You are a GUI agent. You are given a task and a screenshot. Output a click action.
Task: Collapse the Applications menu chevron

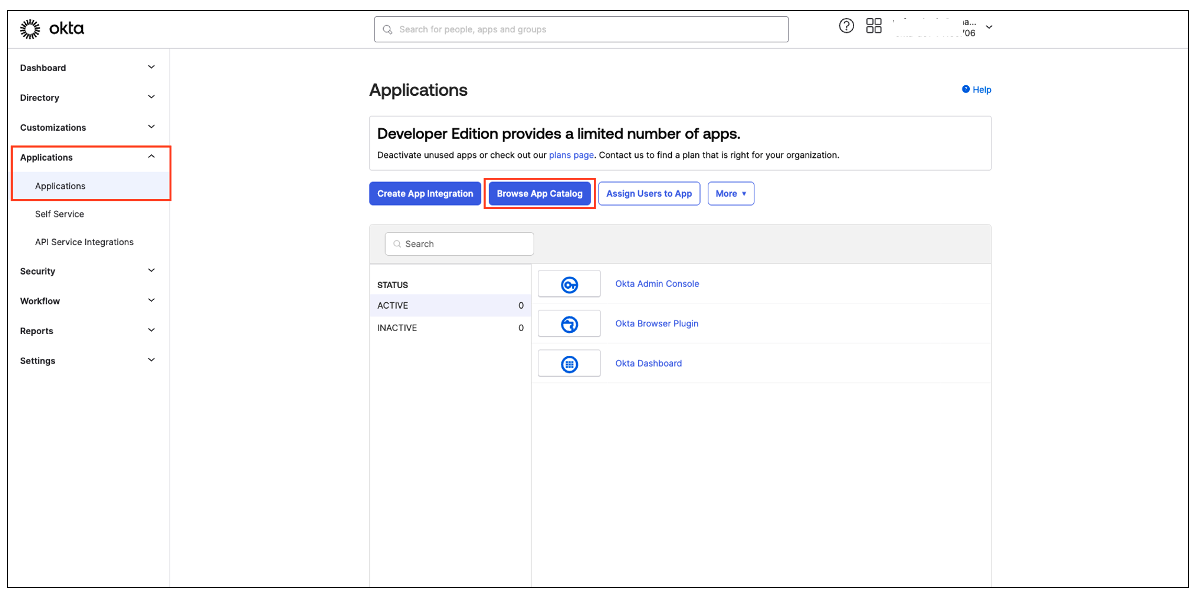[151, 157]
